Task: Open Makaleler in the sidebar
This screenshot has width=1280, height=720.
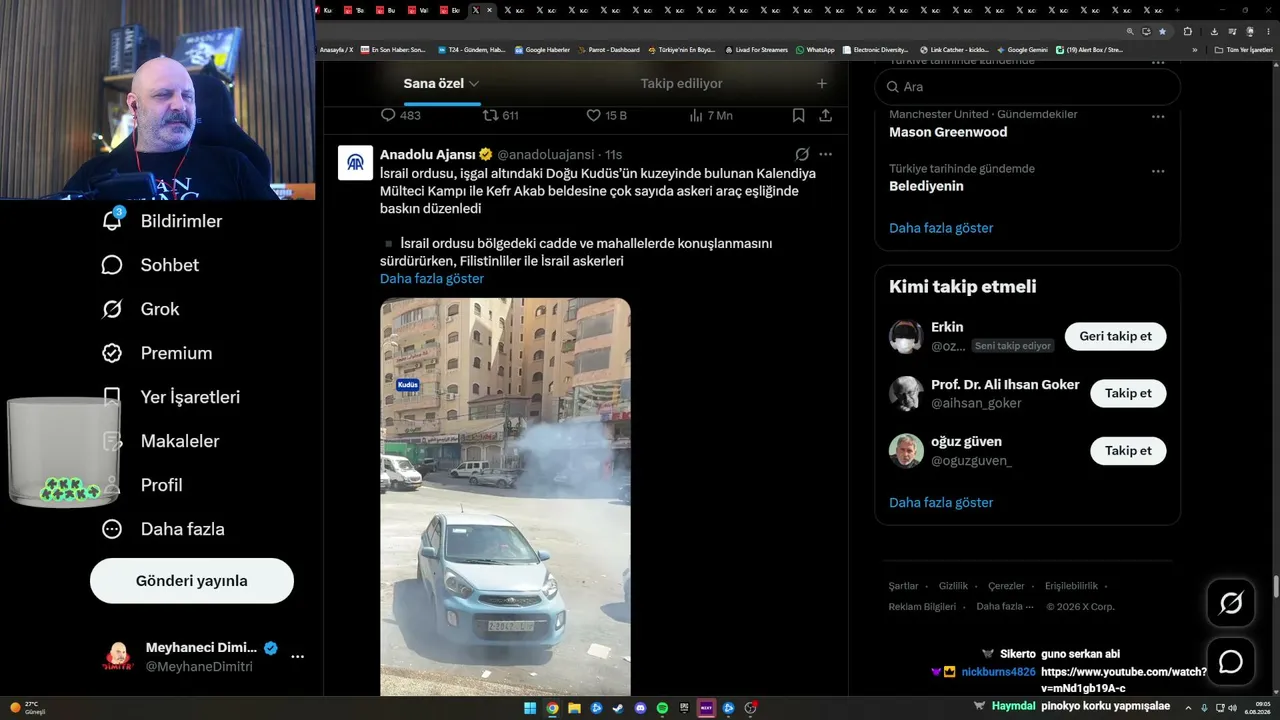Action: click(x=160, y=441)
